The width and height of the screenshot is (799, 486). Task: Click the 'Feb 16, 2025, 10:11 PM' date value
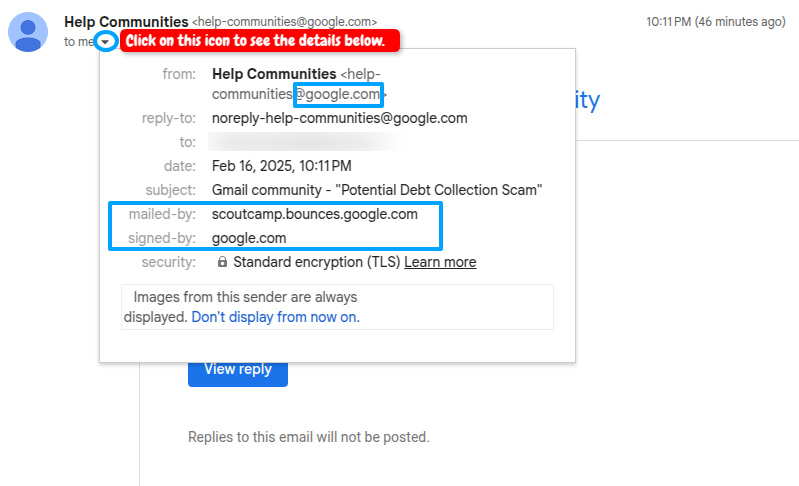pyautogui.click(x=281, y=166)
